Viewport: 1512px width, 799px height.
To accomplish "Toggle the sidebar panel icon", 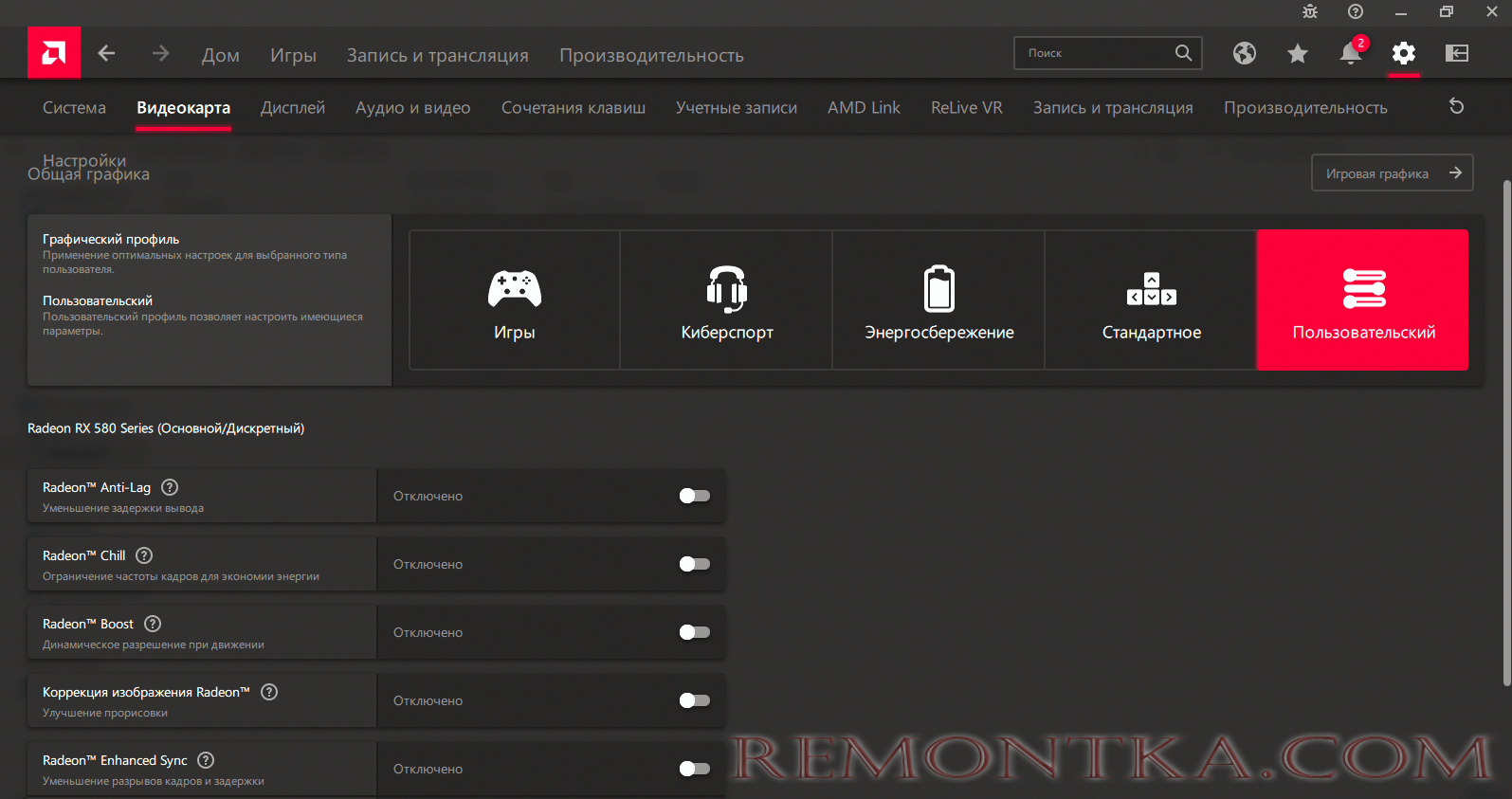I will tap(1457, 53).
